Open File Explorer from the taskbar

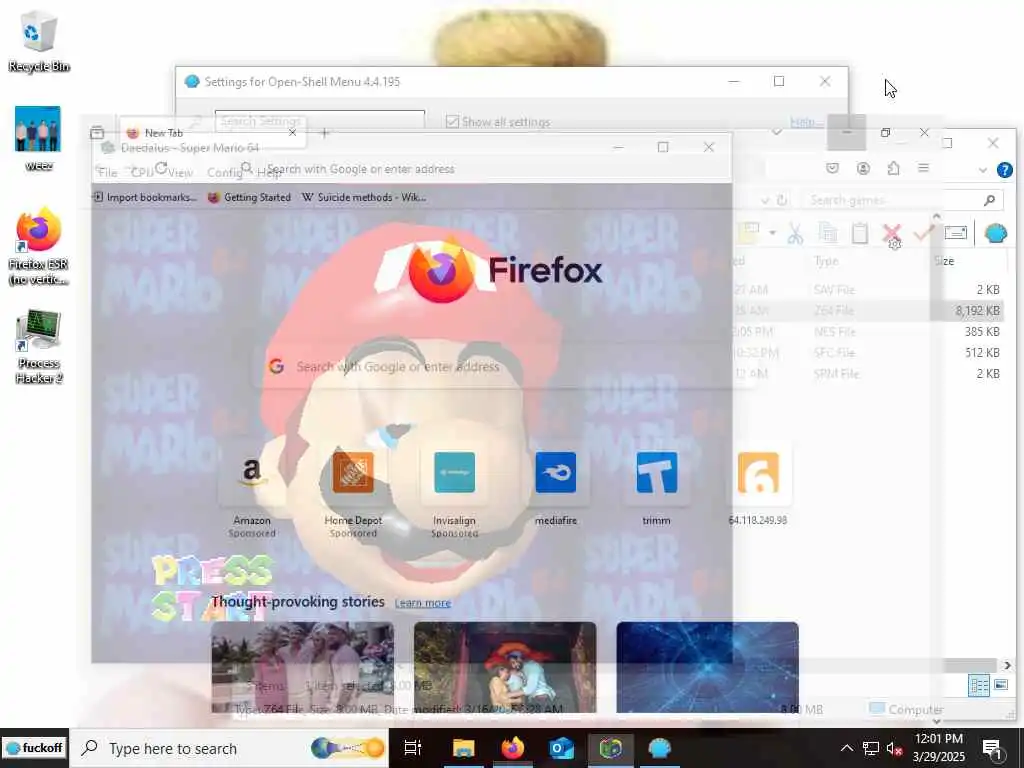tap(464, 748)
